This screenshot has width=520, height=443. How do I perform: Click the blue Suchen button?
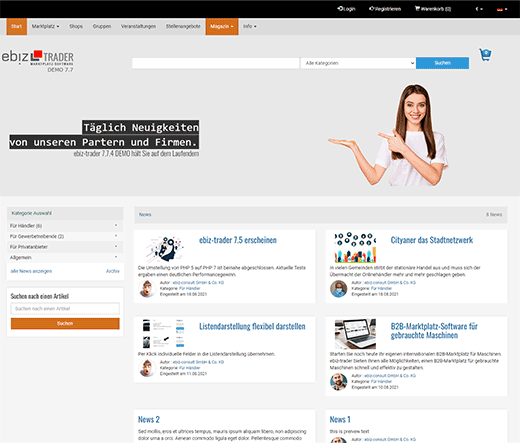(x=442, y=63)
